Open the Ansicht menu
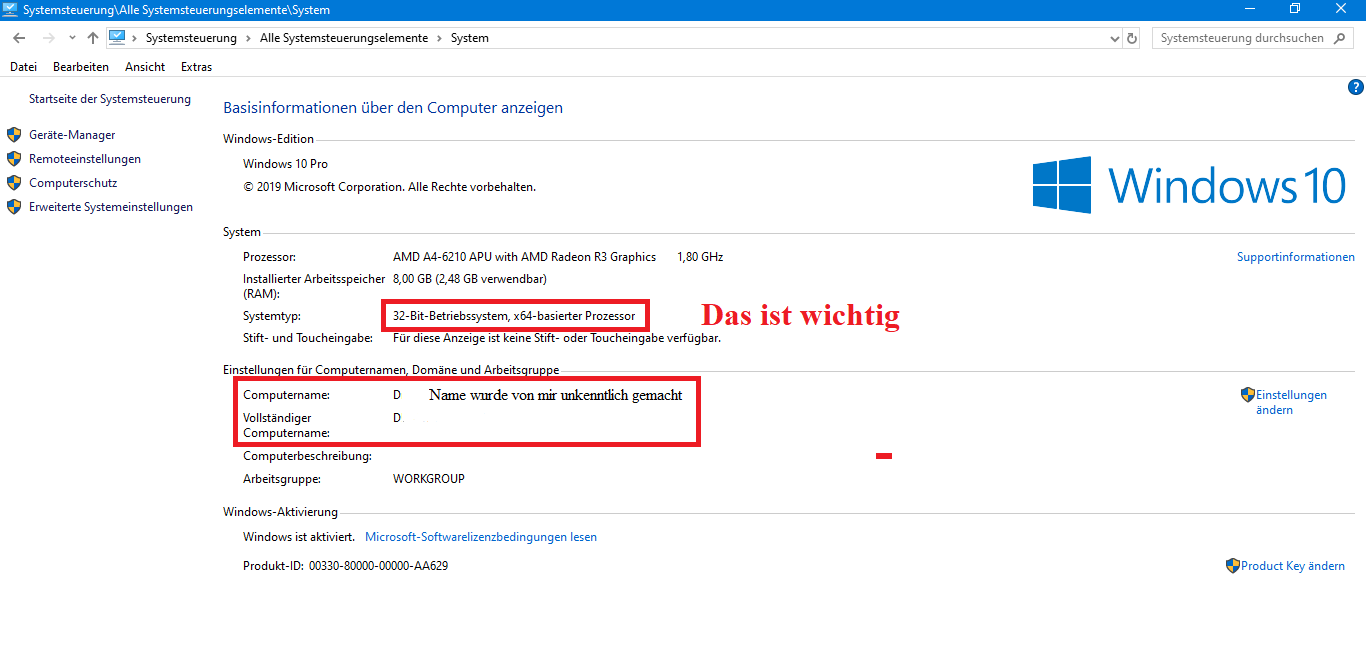The width and height of the screenshot is (1366, 650). (145, 67)
